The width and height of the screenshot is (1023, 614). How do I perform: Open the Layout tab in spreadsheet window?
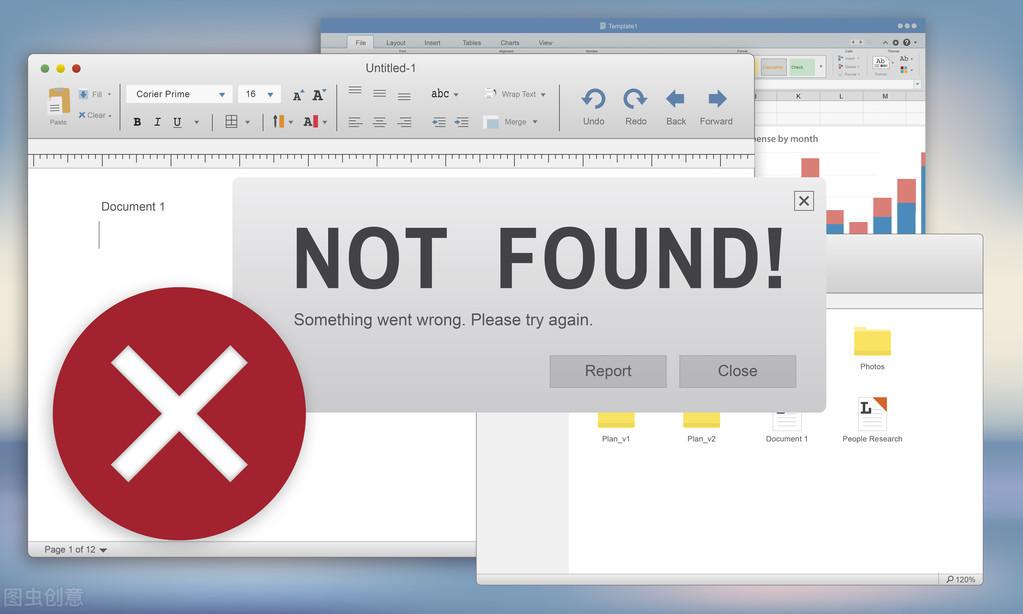click(x=395, y=43)
